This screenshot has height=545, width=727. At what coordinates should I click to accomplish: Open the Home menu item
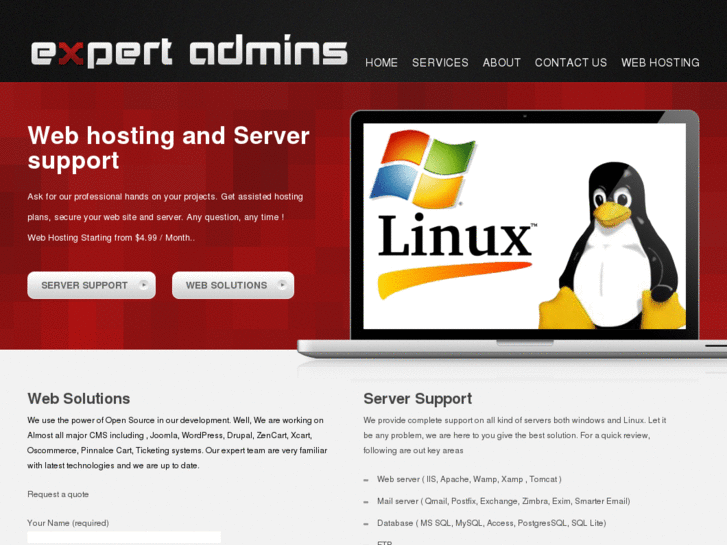pos(381,63)
